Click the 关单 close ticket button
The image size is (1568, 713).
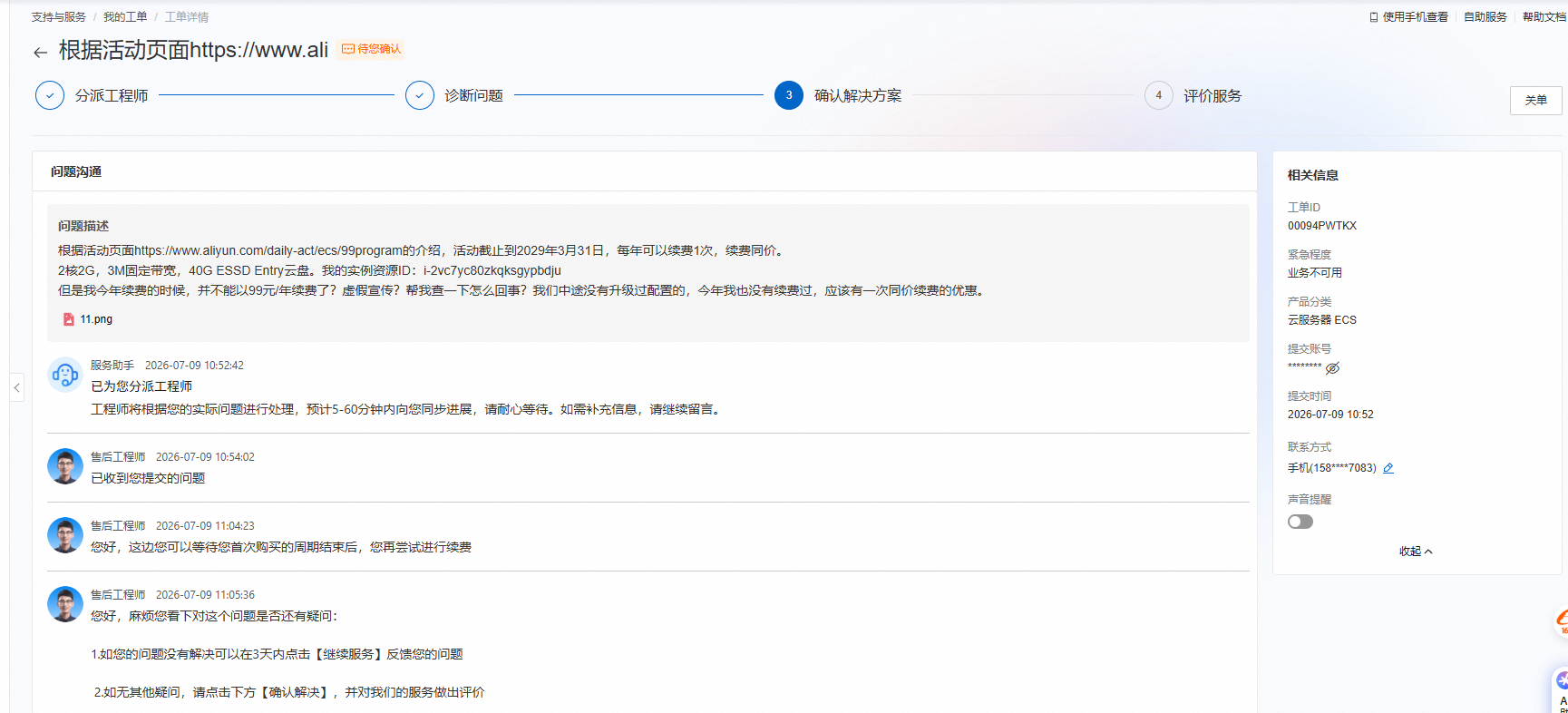pyautogui.click(x=1536, y=100)
